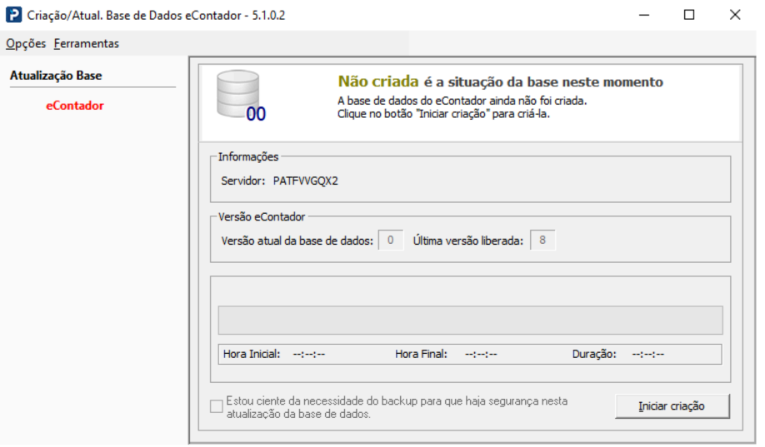Viewport: 765px width, 447px height.
Task: Click the Iniciar criação button
Action: (672, 406)
